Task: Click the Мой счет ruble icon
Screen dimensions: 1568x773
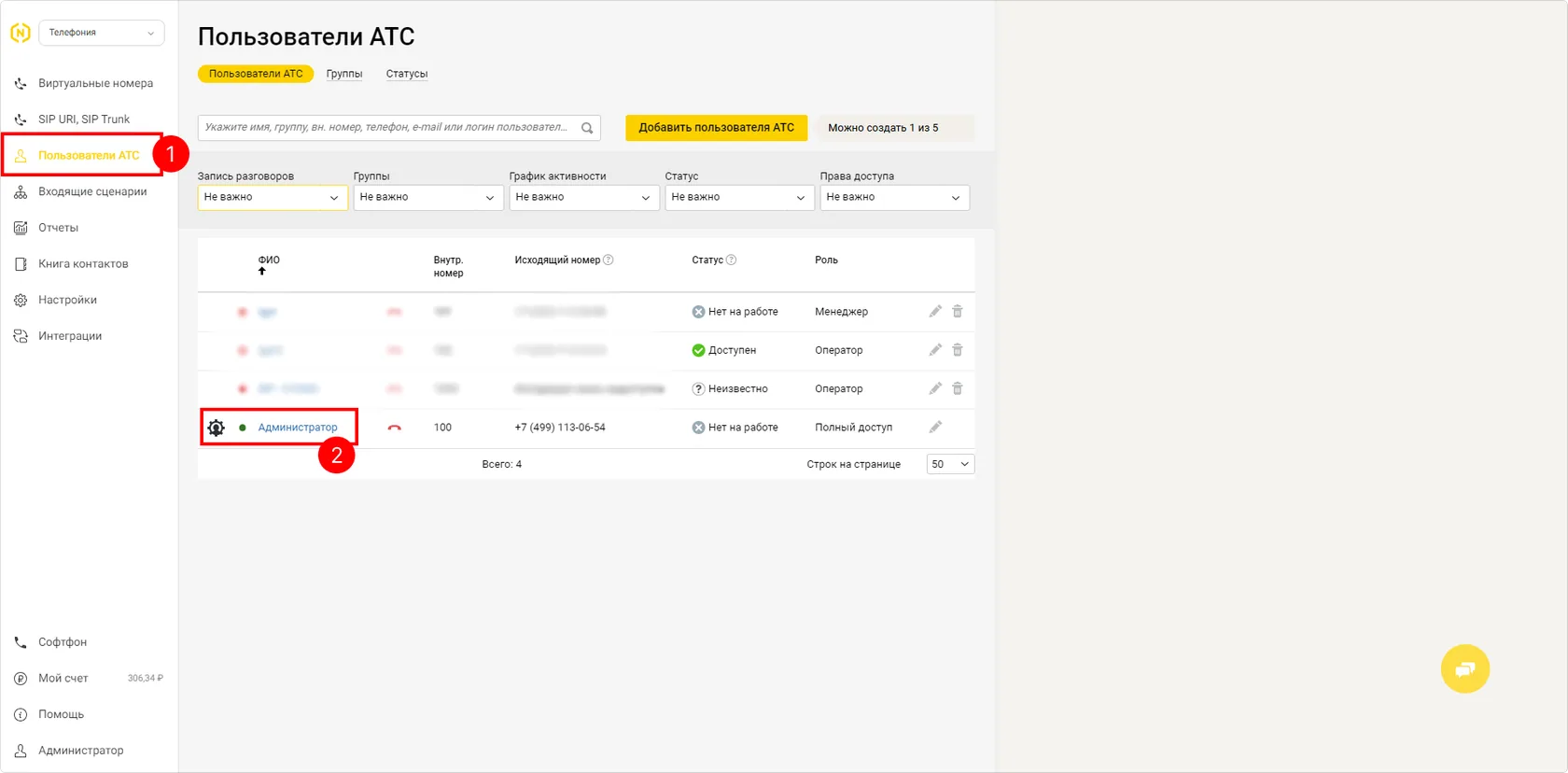Action: 21,679
